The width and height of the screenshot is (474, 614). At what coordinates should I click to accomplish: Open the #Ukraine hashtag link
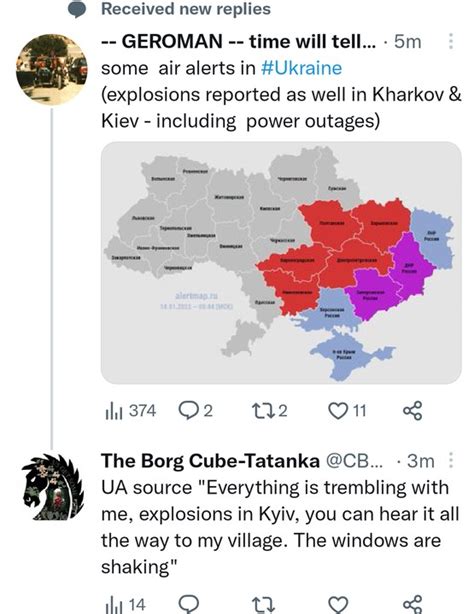pos(301,68)
